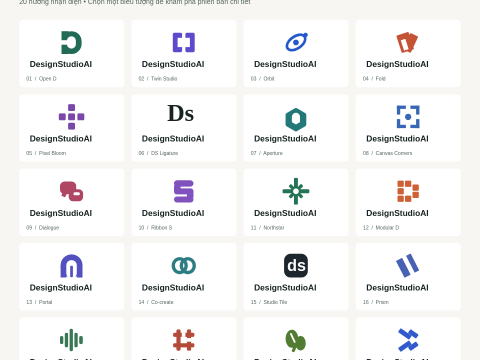Viewport: 480px width, 360px height.
Task: Click the "15 / Studio Tile" label
Action: 269,302
